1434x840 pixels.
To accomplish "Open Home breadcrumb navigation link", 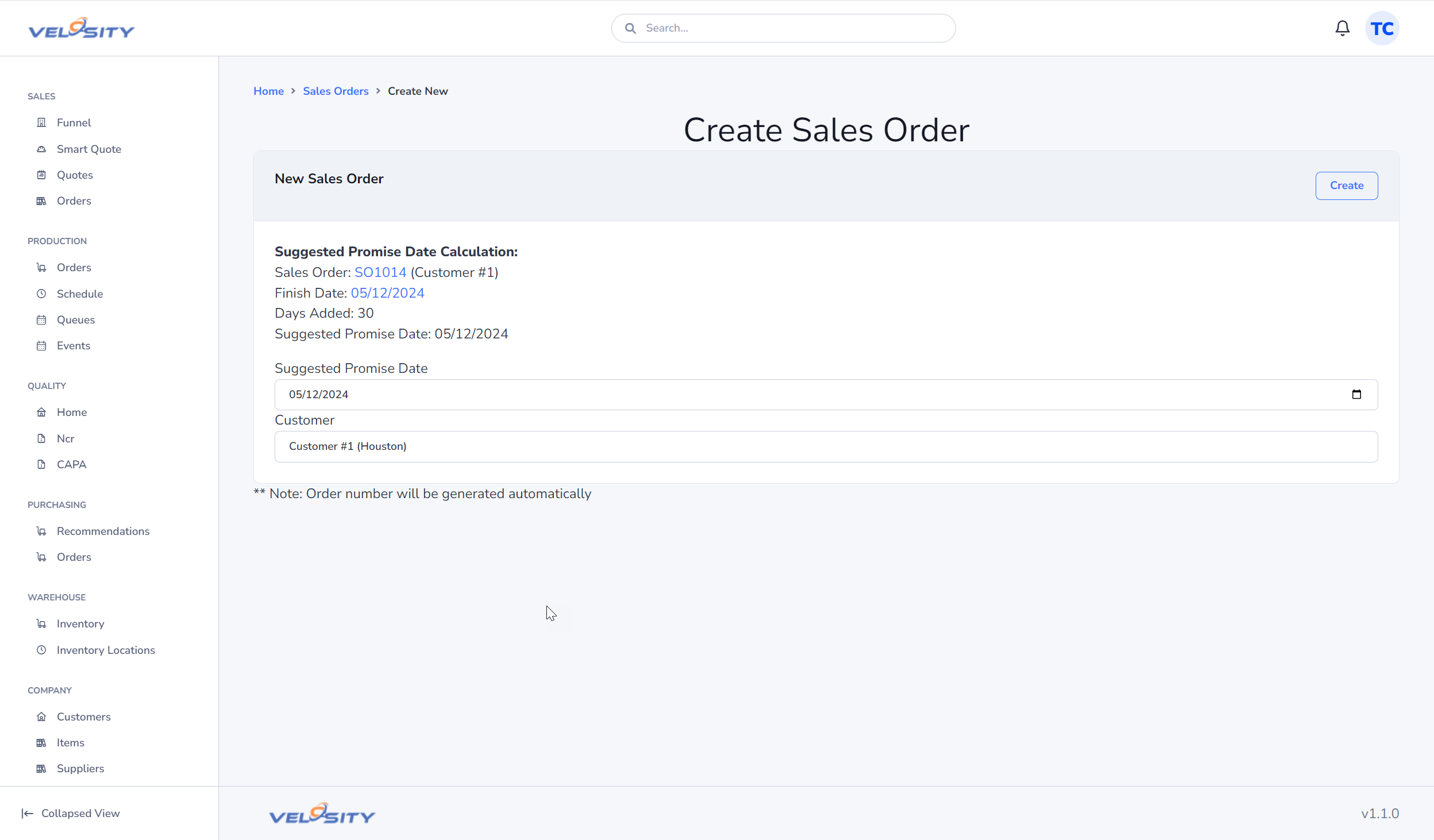I will [x=268, y=91].
